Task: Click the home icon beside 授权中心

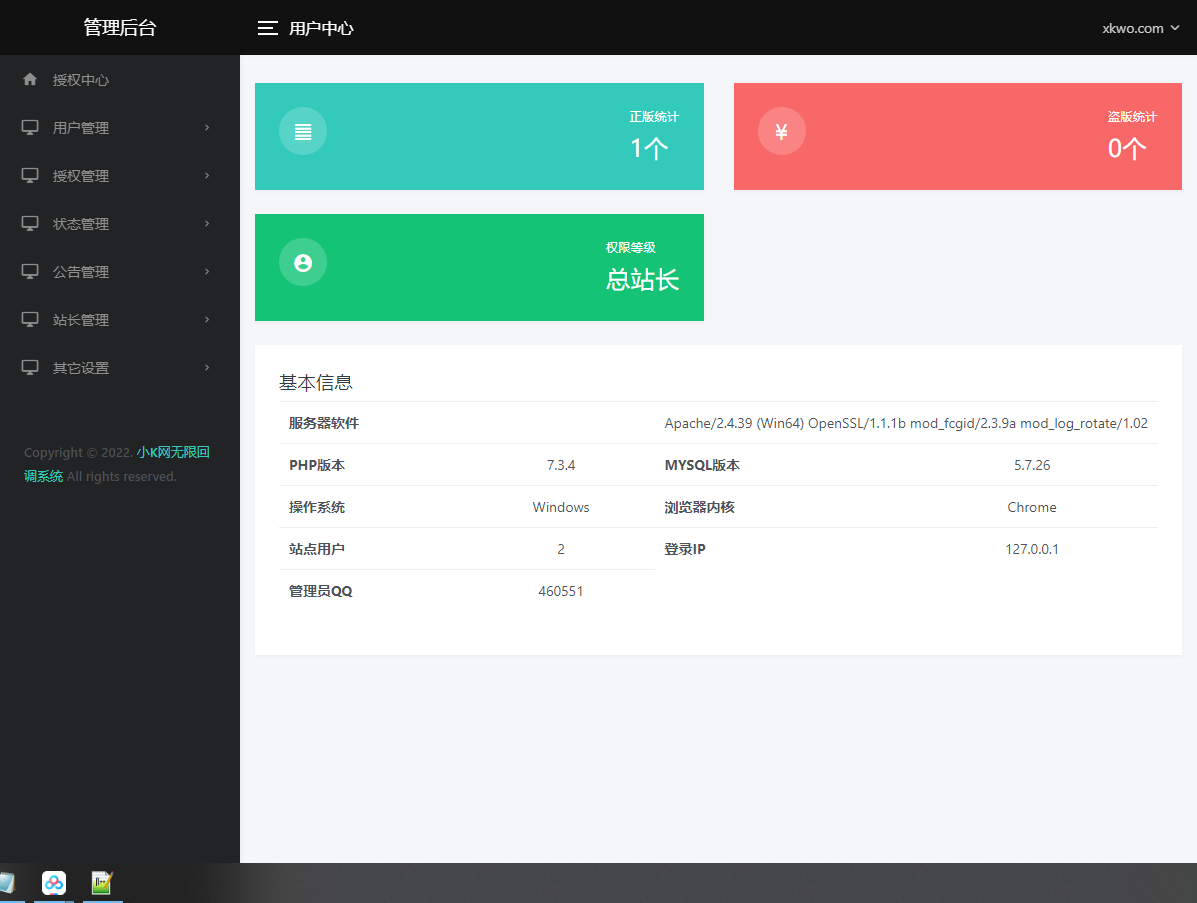Action: 29,79
